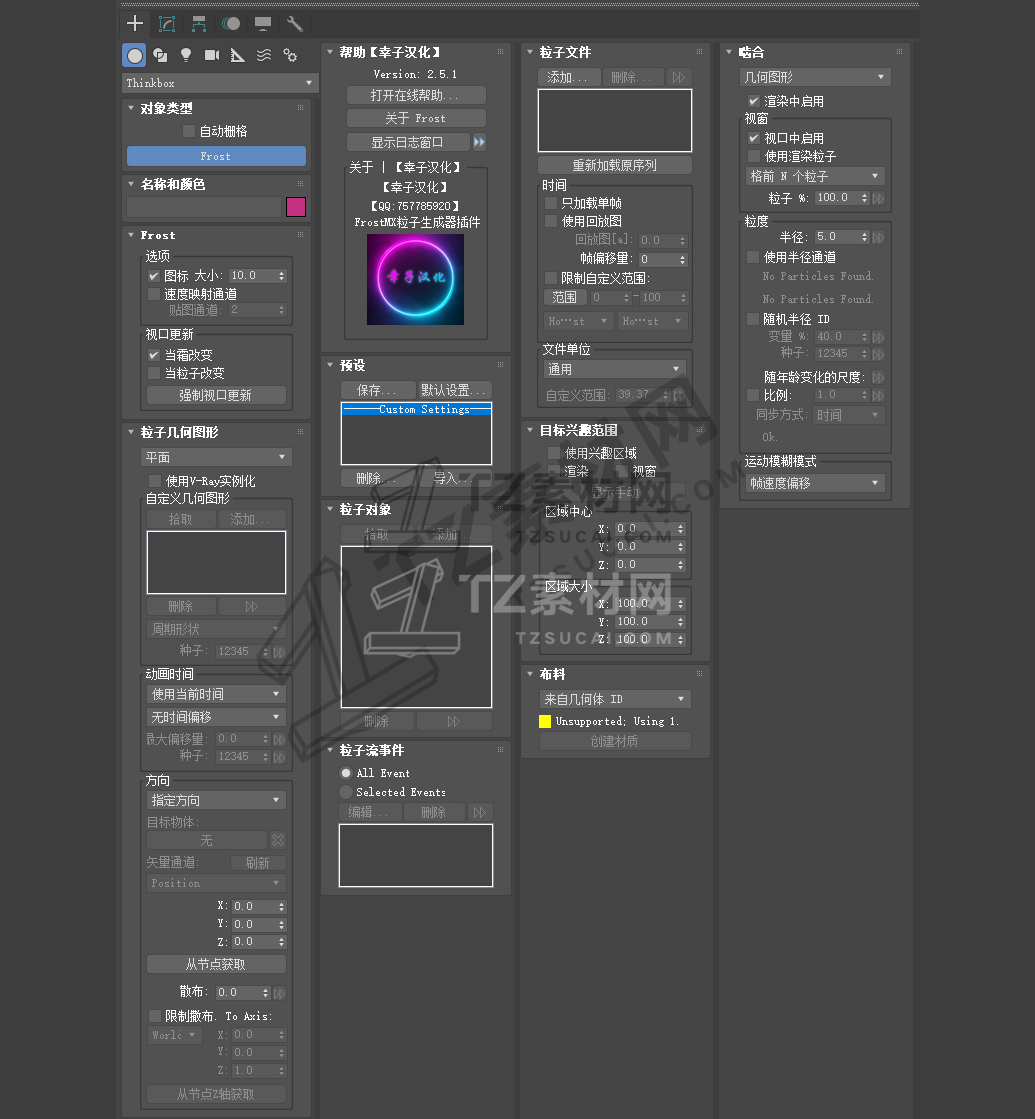Viewport: 1035px width, 1119px height.
Task: Click 默认设置 preset button
Action: click(454, 390)
